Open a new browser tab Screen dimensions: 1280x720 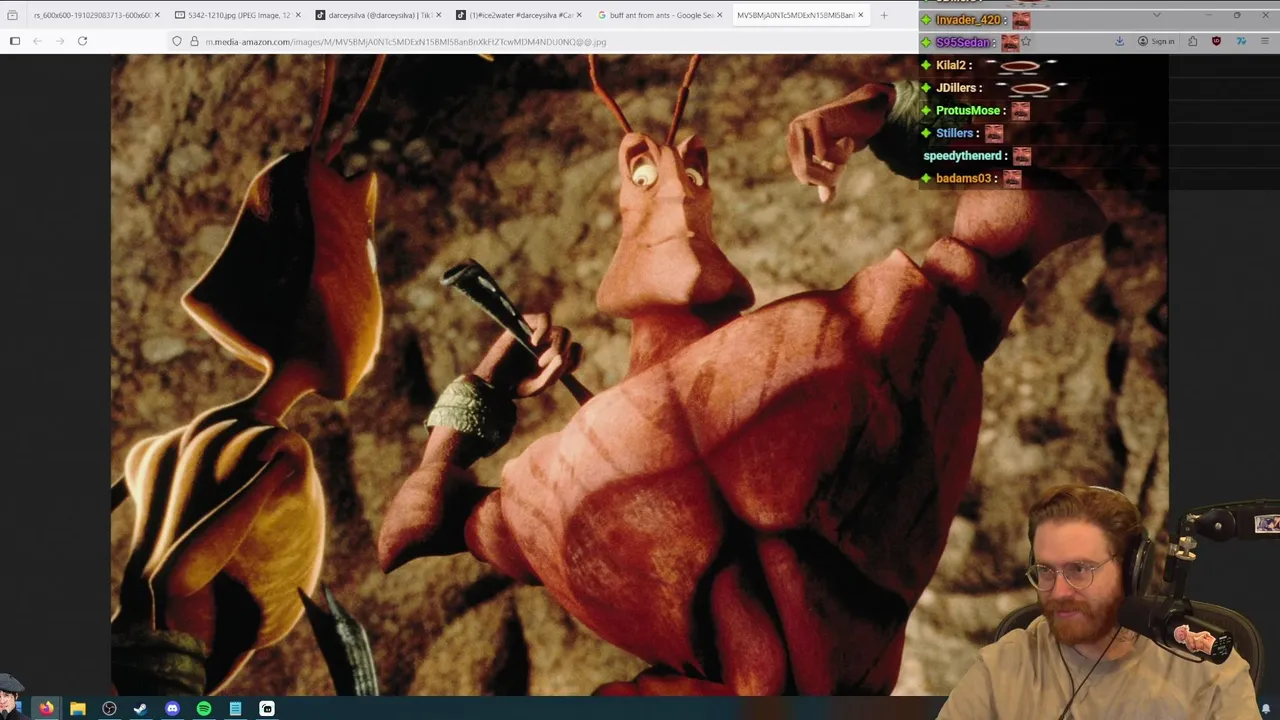[x=884, y=15]
